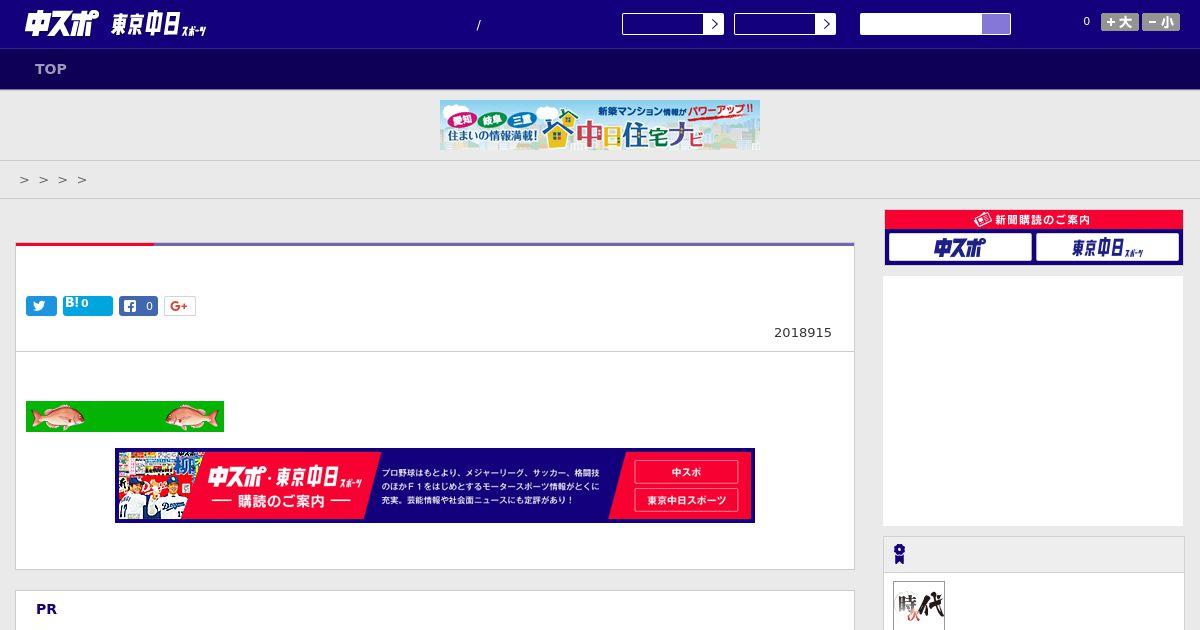
Task: Open the TOP navigation menu item
Action: (51, 69)
